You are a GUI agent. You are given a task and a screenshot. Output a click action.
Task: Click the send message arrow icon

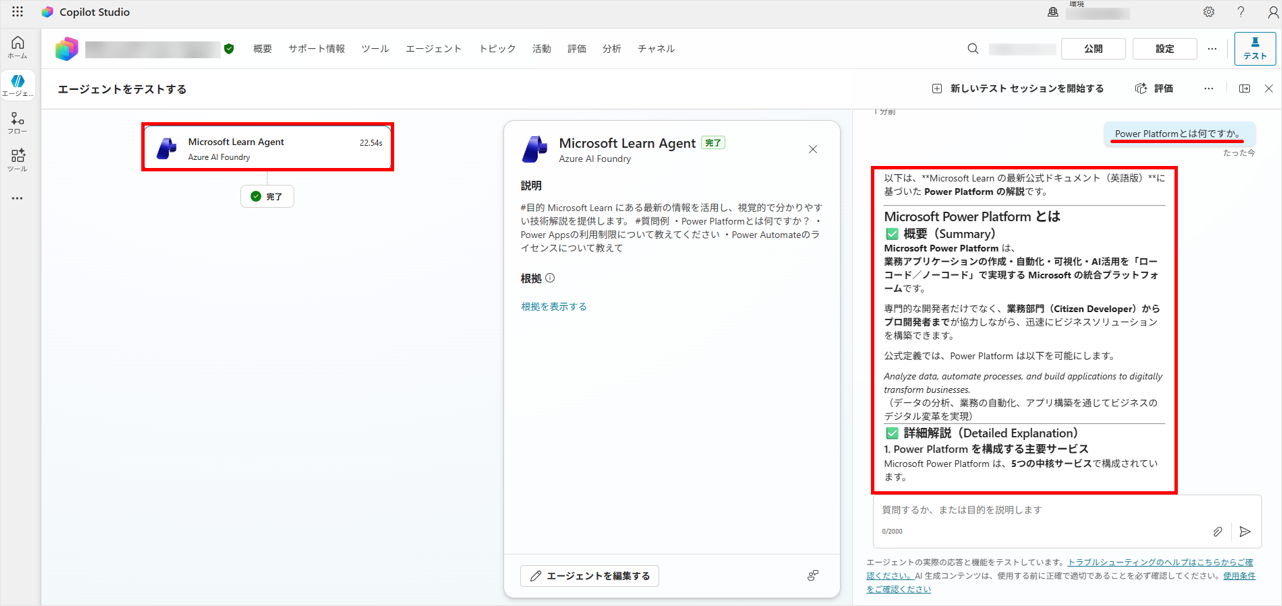(1244, 532)
